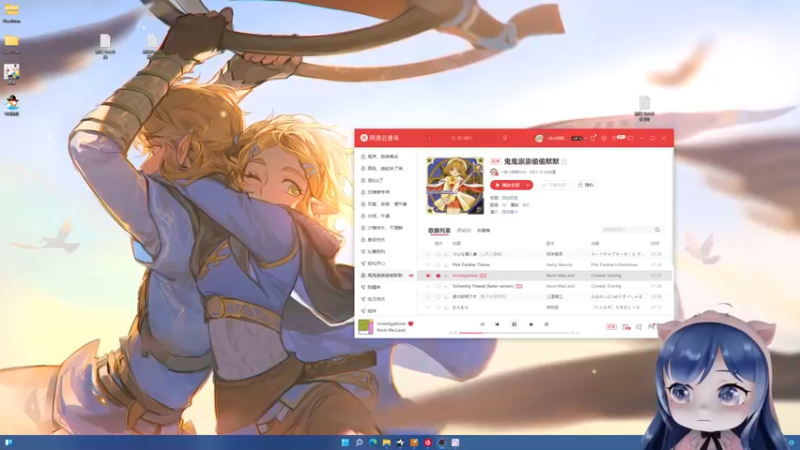This screenshot has height=450, width=800.
Task: Open the listen-to-identify microphone icon
Action: (505, 138)
